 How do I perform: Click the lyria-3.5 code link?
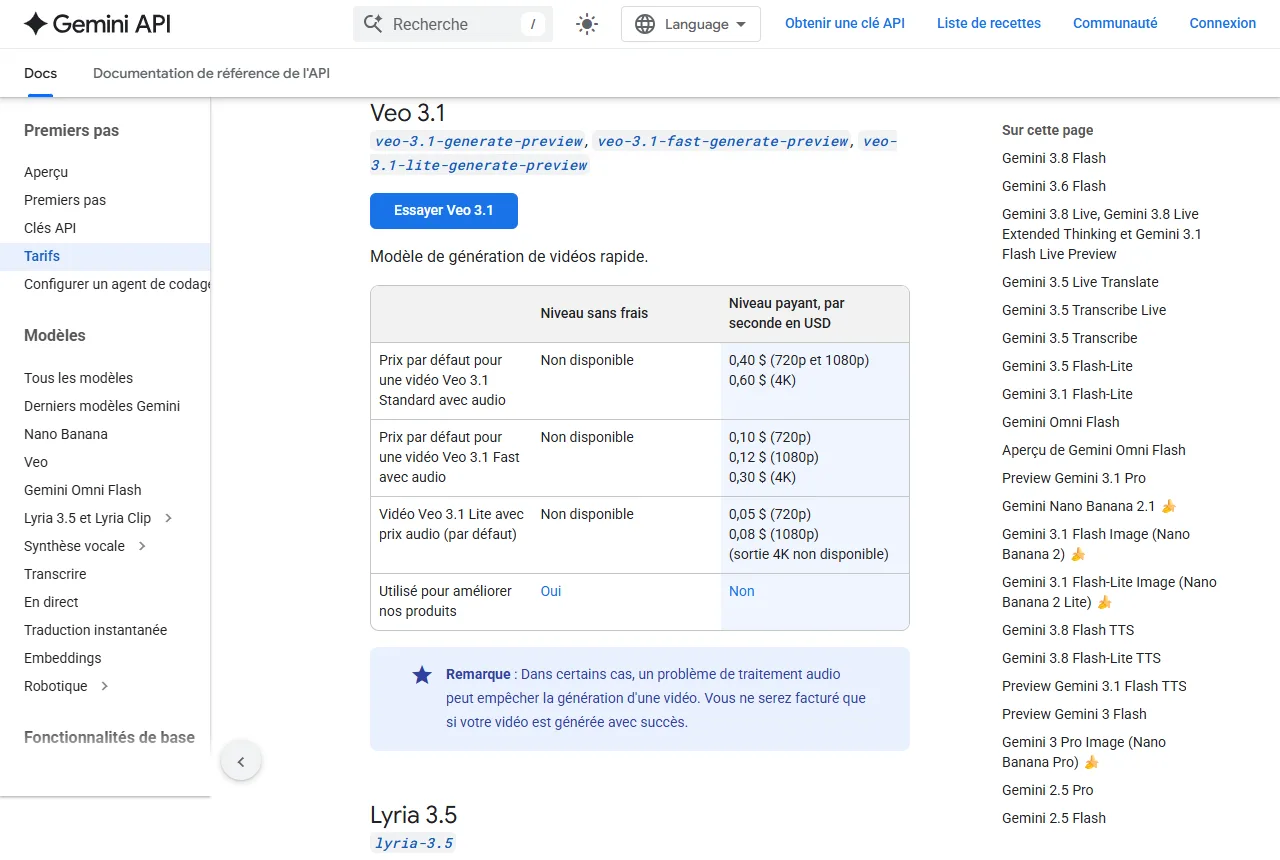[x=412, y=843]
